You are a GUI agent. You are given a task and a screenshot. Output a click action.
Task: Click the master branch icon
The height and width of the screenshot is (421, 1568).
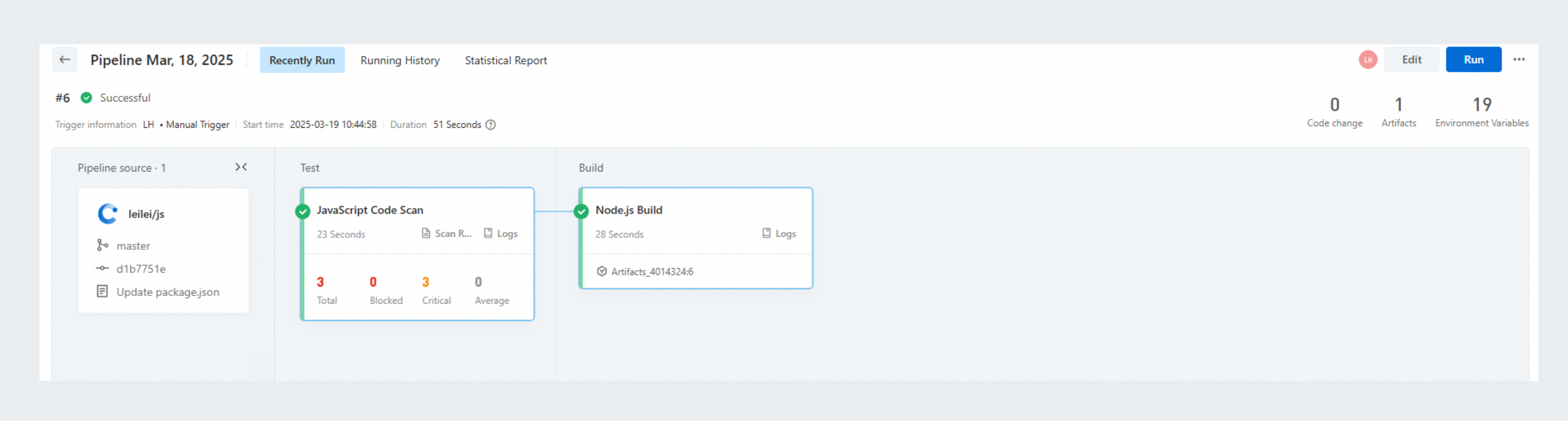[x=102, y=245]
